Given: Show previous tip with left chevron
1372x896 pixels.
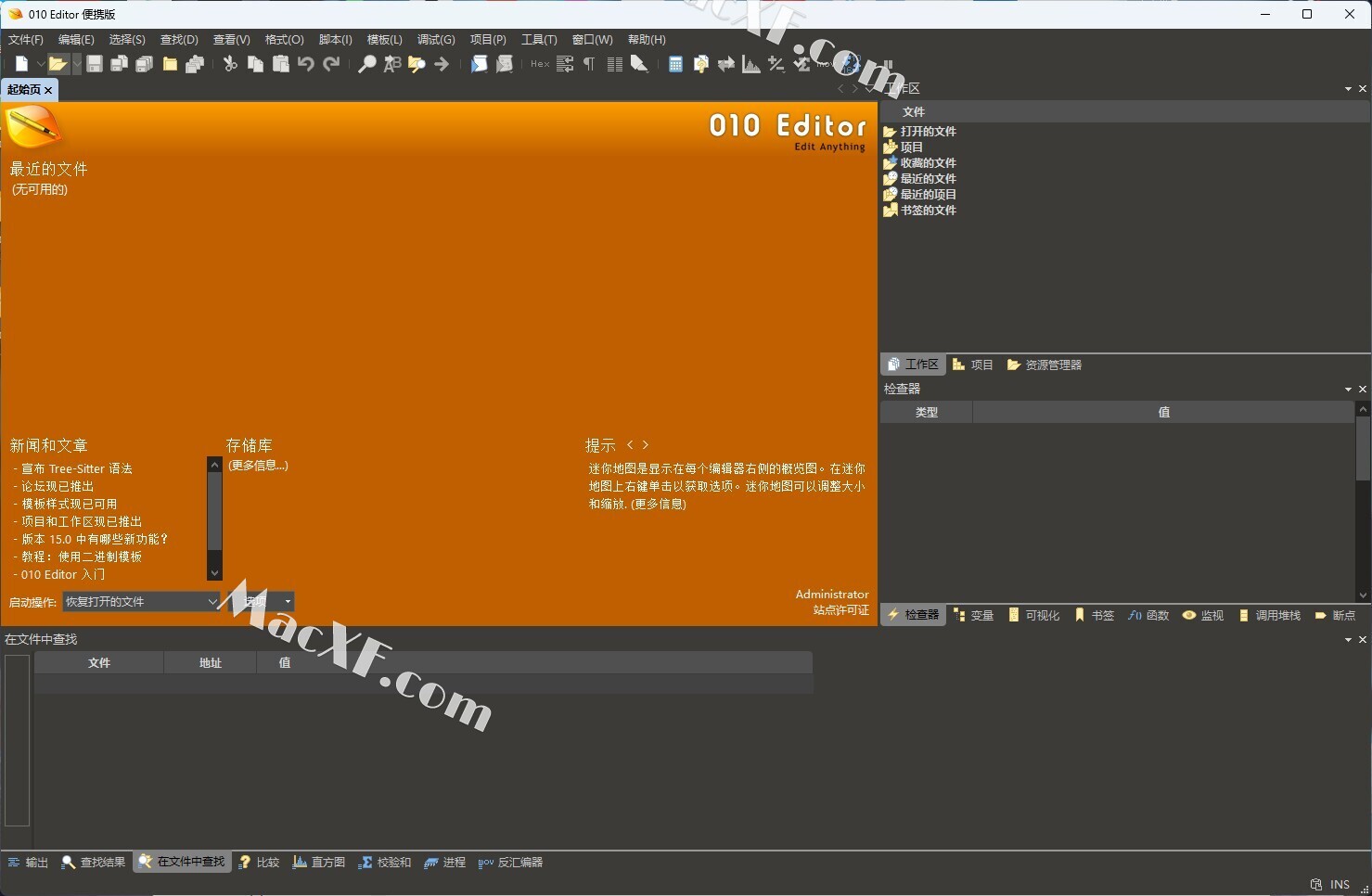Looking at the screenshot, I should pos(630,445).
